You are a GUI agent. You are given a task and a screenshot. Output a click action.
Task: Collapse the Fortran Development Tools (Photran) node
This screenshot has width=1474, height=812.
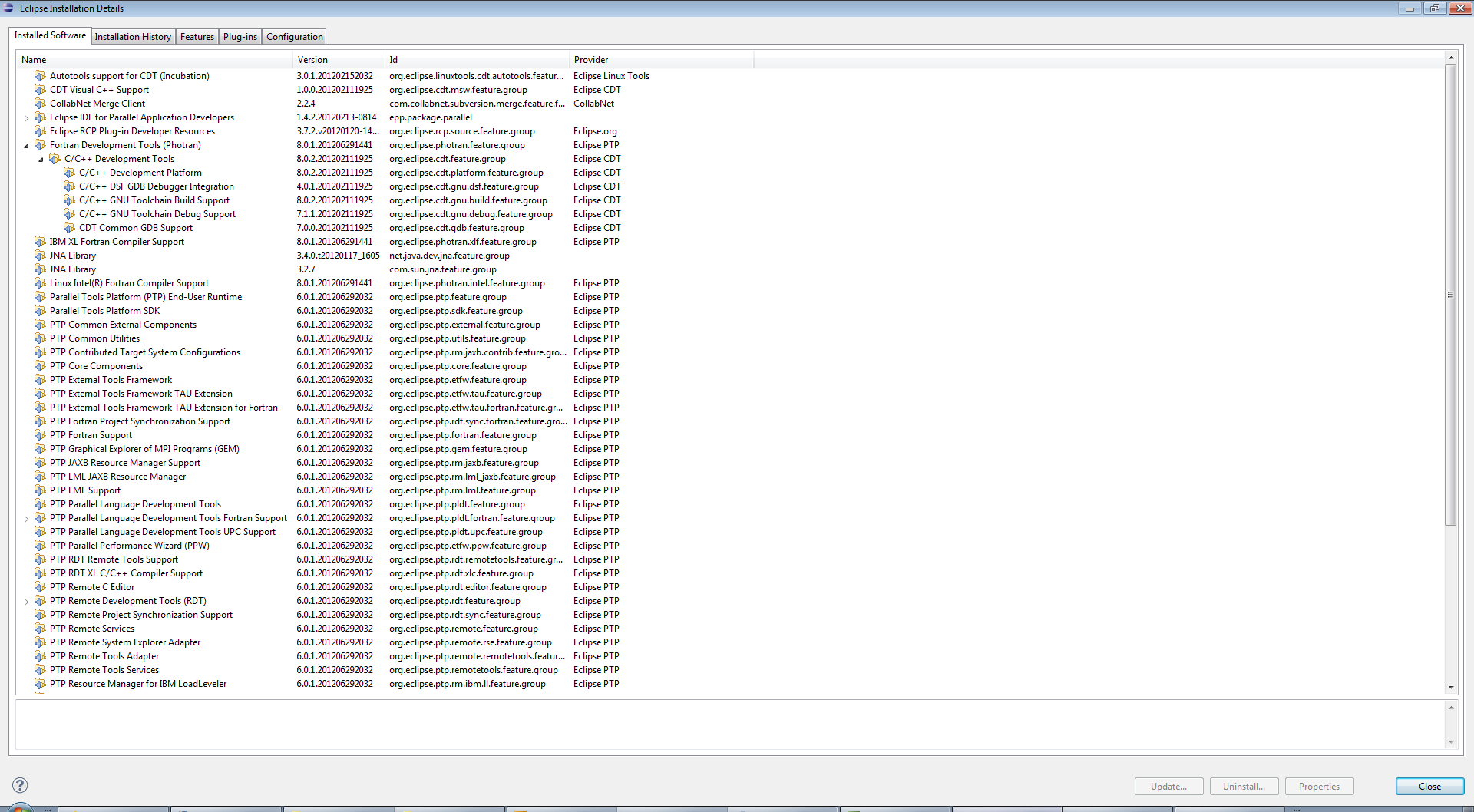point(26,146)
